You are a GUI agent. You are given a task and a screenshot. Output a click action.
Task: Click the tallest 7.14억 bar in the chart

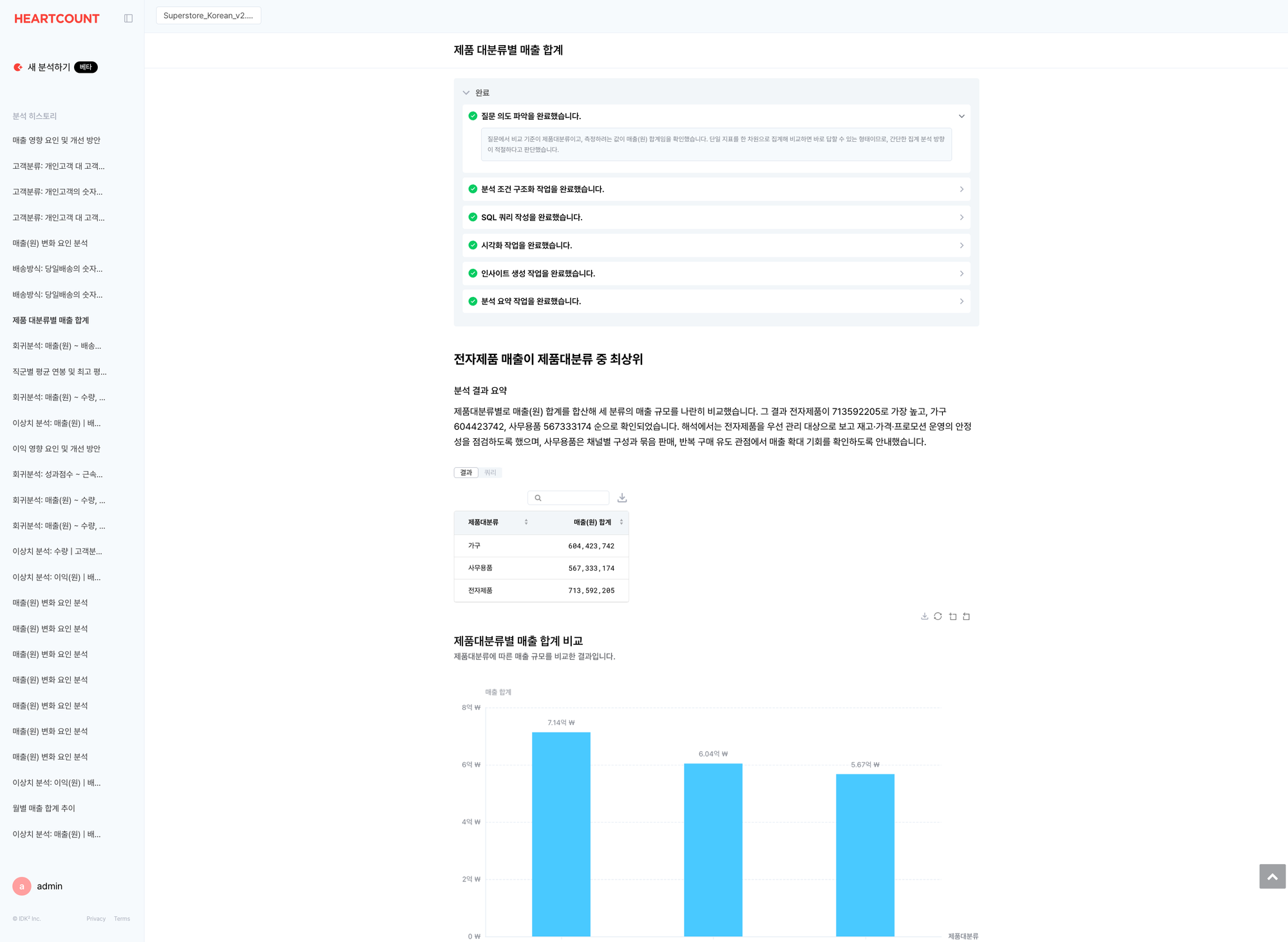coord(561,833)
